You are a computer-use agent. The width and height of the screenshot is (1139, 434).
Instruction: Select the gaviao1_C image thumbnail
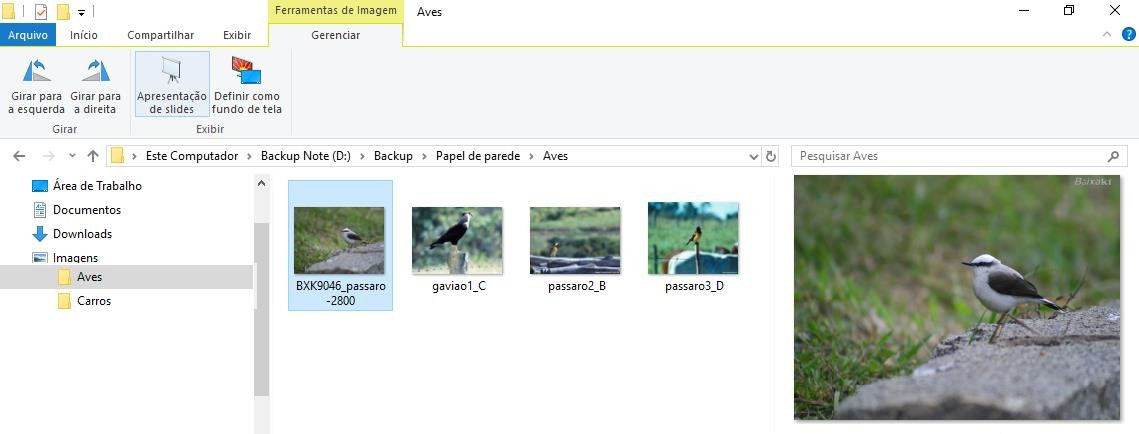point(458,240)
